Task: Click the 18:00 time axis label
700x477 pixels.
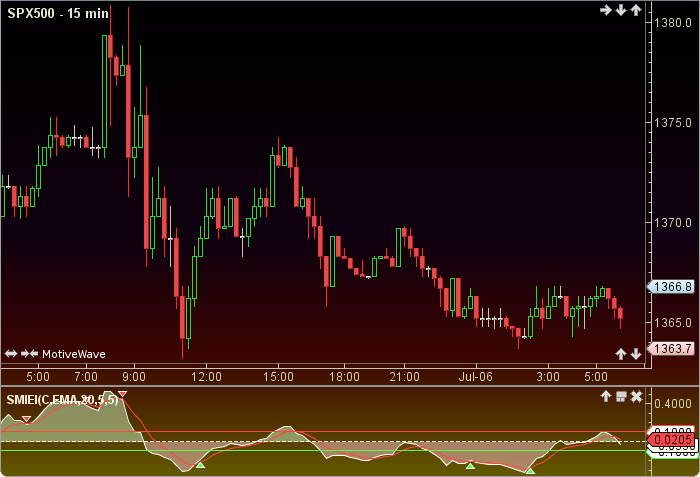Action: click(344, 377)
